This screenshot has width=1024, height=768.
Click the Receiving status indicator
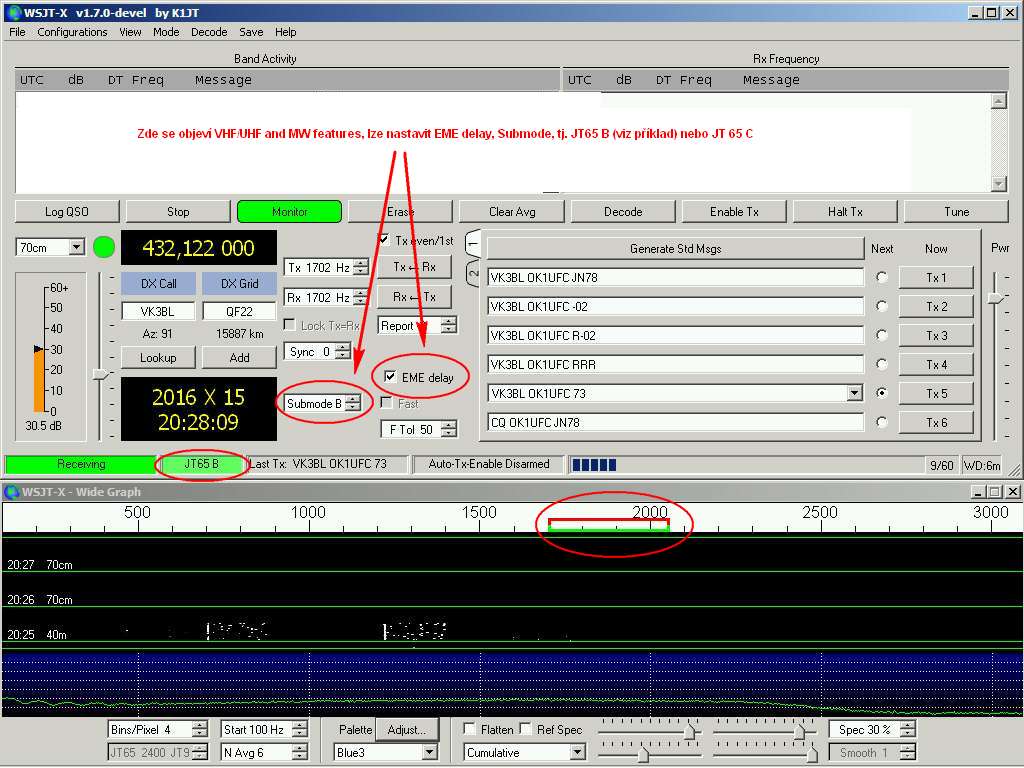click(81, 464)
